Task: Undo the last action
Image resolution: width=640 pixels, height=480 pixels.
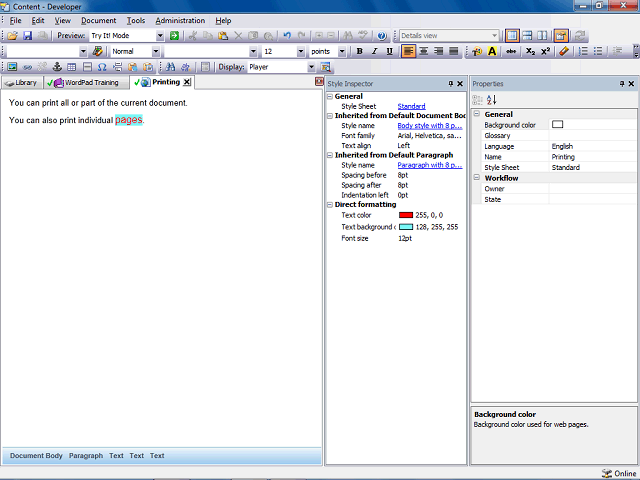Action: 287,36
